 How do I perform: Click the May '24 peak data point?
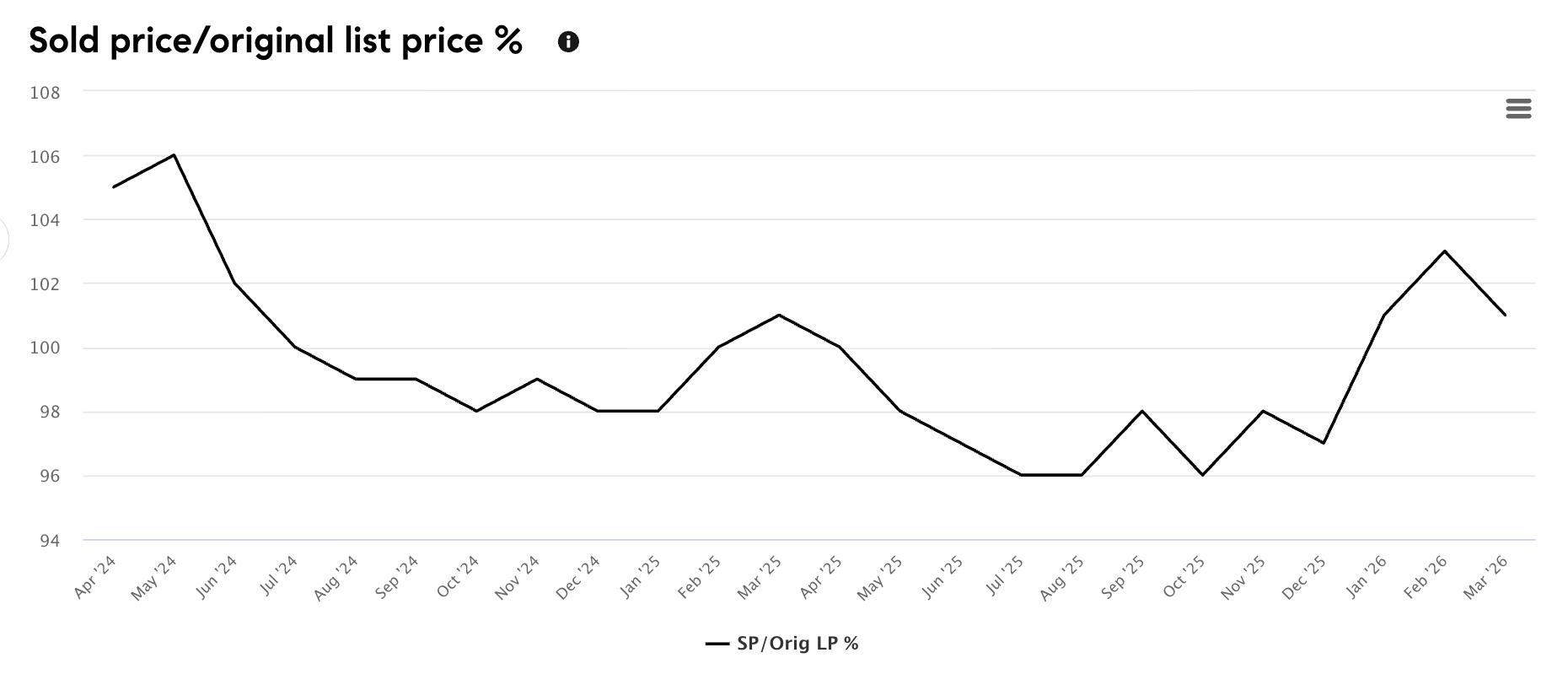coord(174,155)
